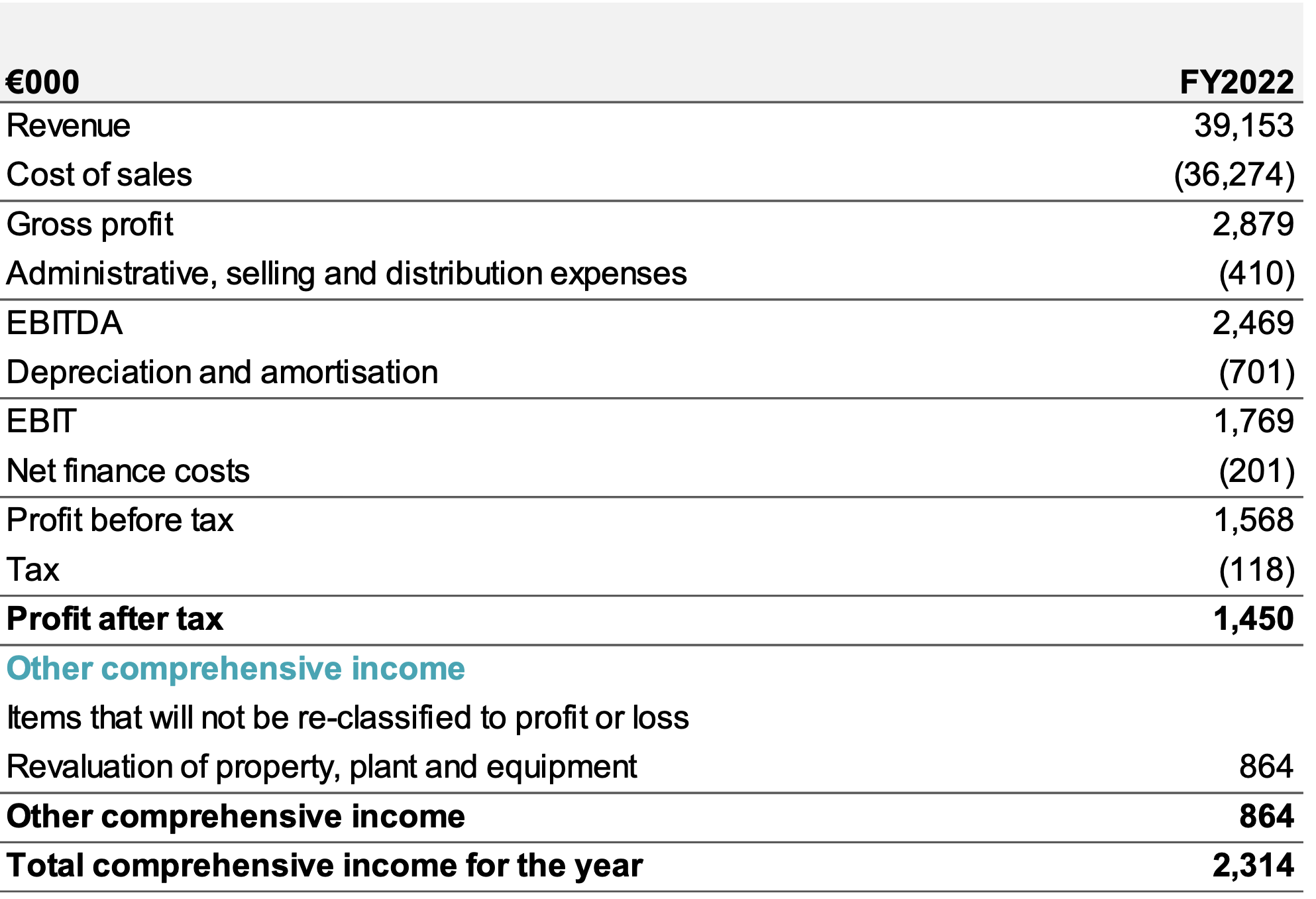Select the Total comprehensive income value 2,314
This screenshot has height=899, width=1316.
click(x=1252, y=866)
